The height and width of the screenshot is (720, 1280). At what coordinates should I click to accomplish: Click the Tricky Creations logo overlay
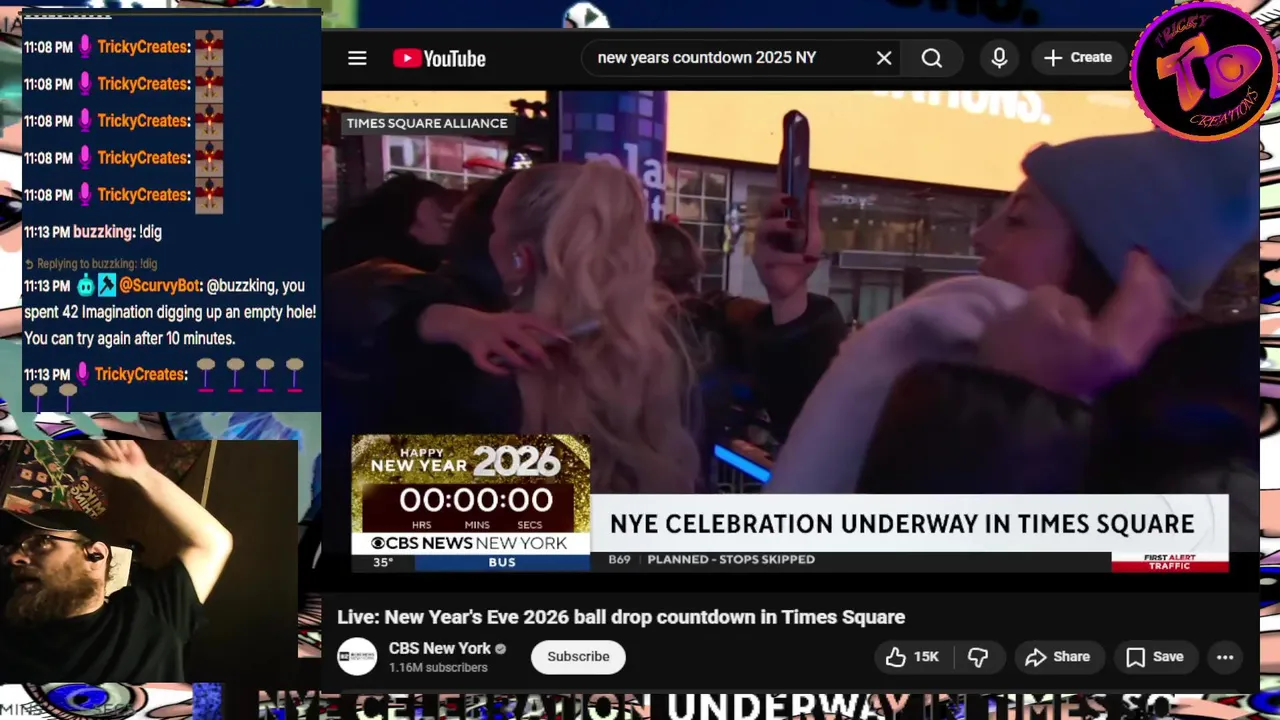coord(1204,72)
